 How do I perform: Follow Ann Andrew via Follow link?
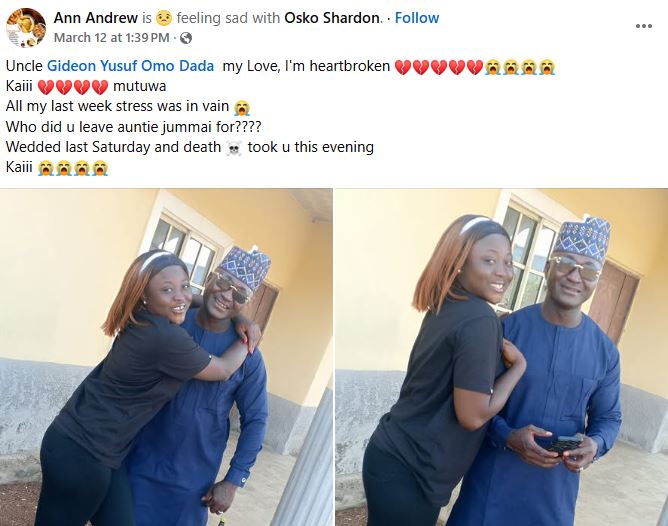(x=417, y=18)
